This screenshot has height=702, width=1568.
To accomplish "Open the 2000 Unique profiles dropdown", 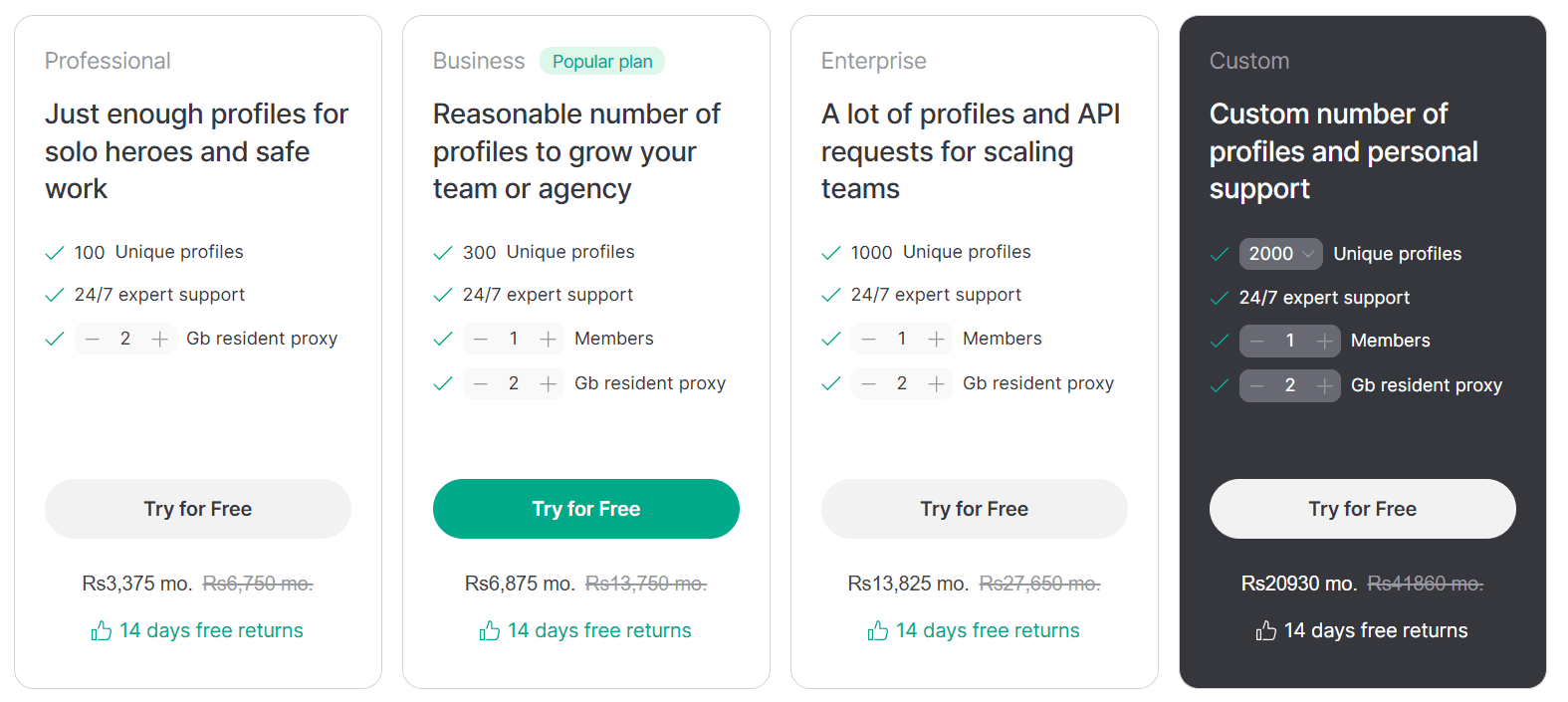I will (x=1280, y=254).
